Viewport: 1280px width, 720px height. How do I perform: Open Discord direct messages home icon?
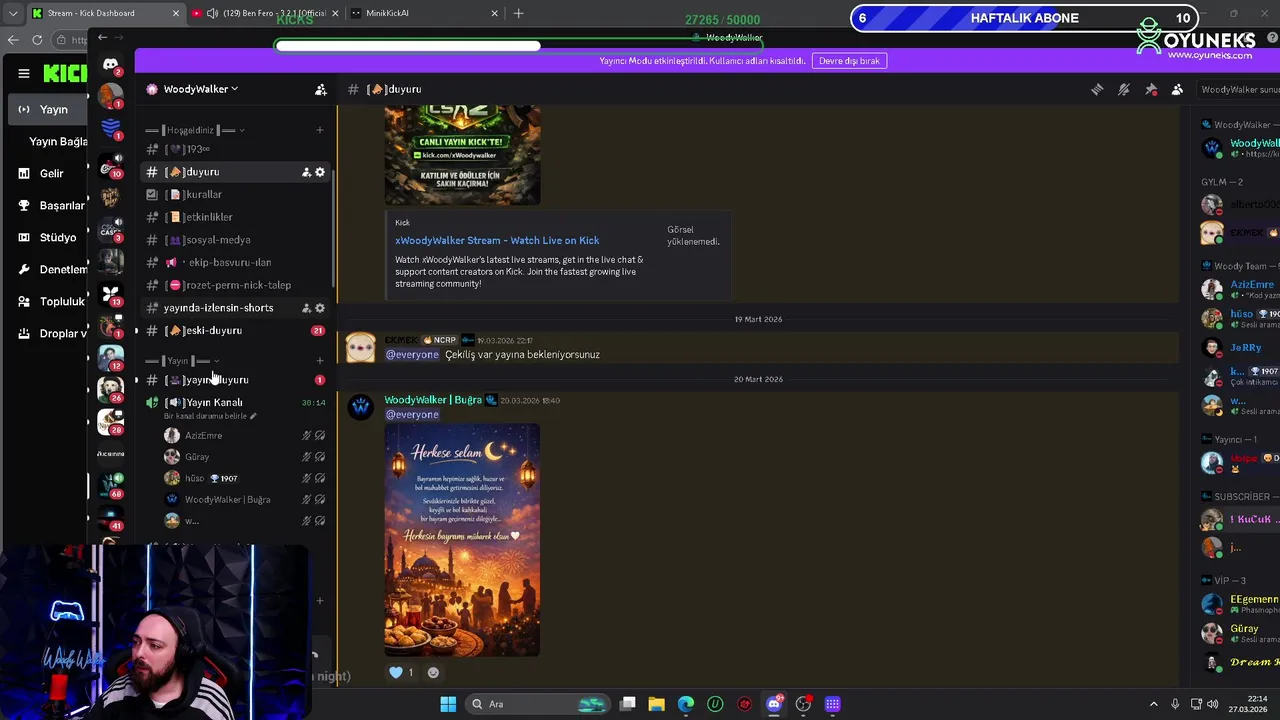click(x=110, y=65)
